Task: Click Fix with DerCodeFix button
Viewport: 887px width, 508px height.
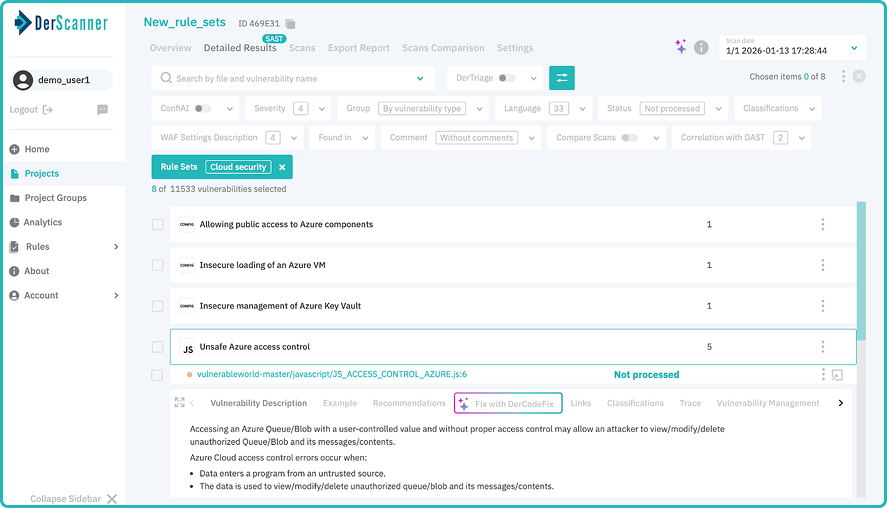Action: click(508, 403)
